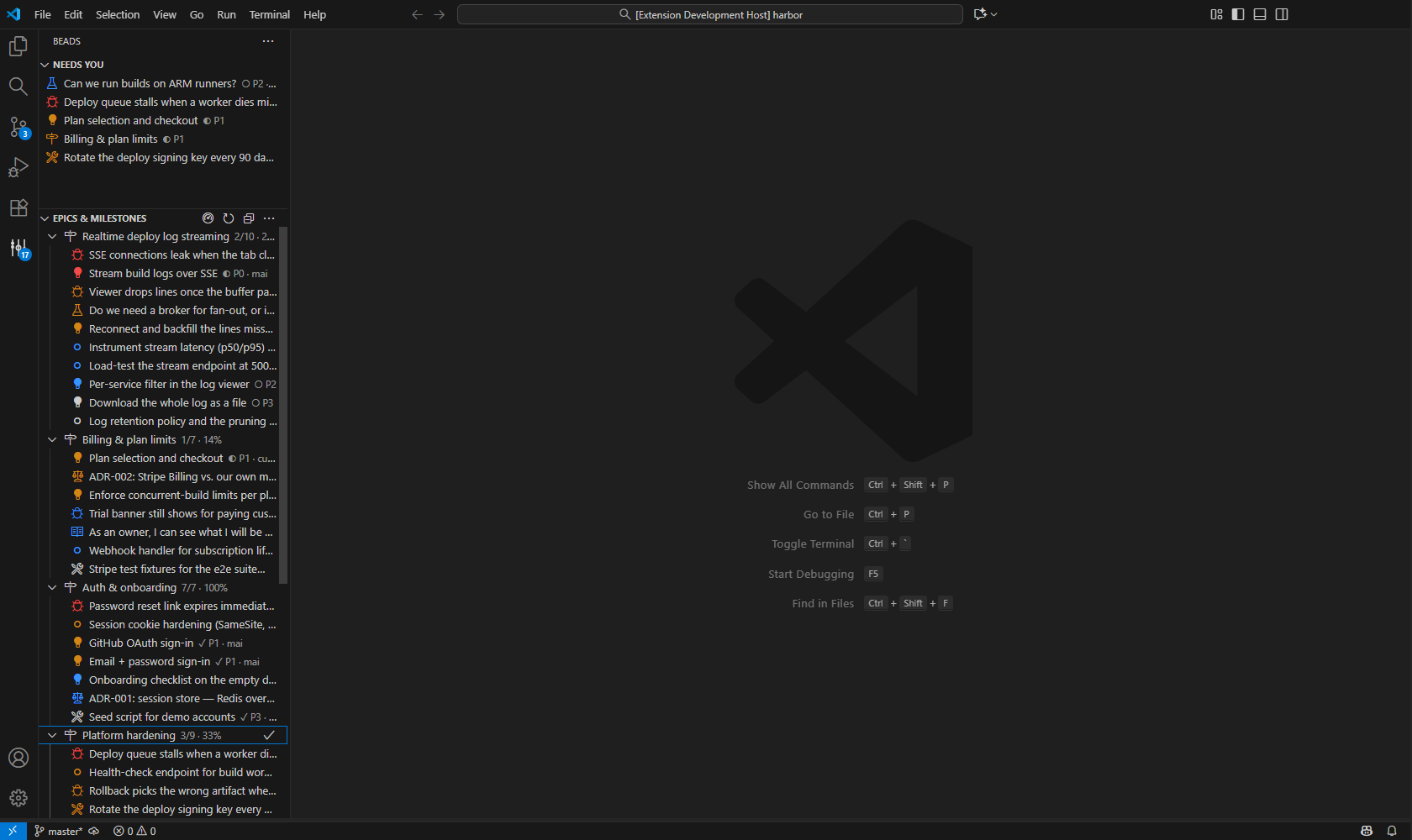The image size is (1412, 840).
Task: Open the Edit menu
Action: tap(73, 14)
